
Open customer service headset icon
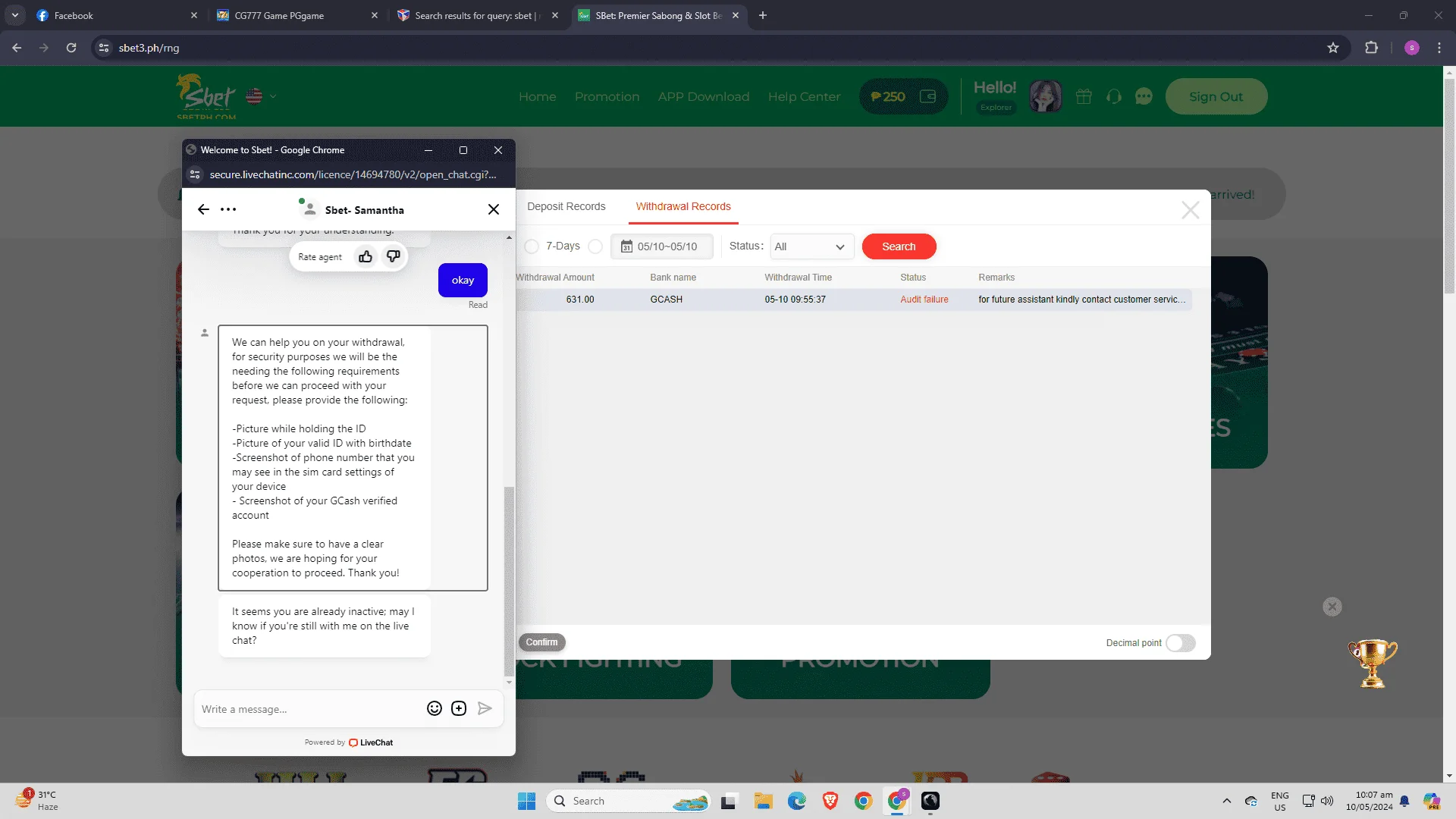(x=1114, y=96)
